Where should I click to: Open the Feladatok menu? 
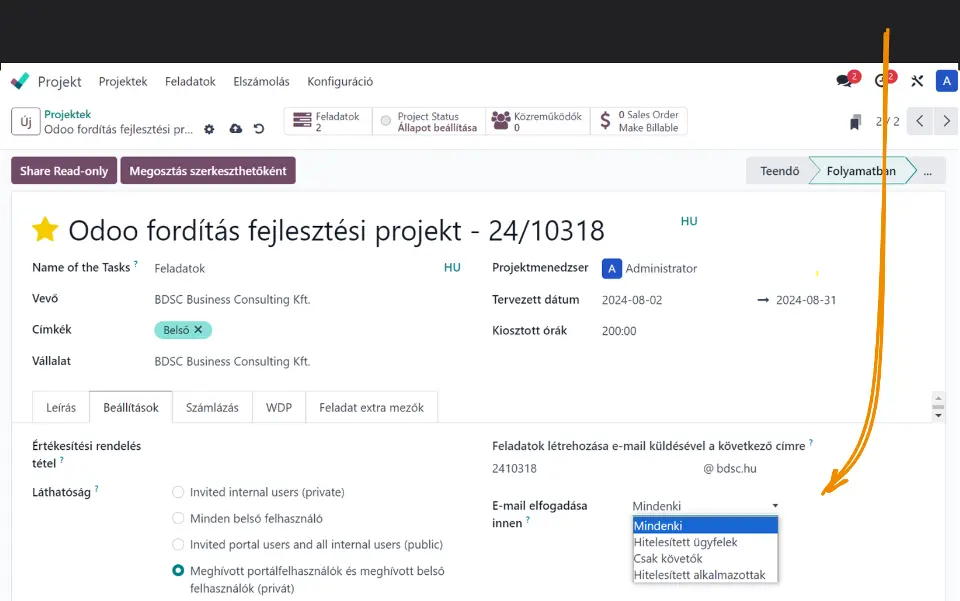click(190, 81)
